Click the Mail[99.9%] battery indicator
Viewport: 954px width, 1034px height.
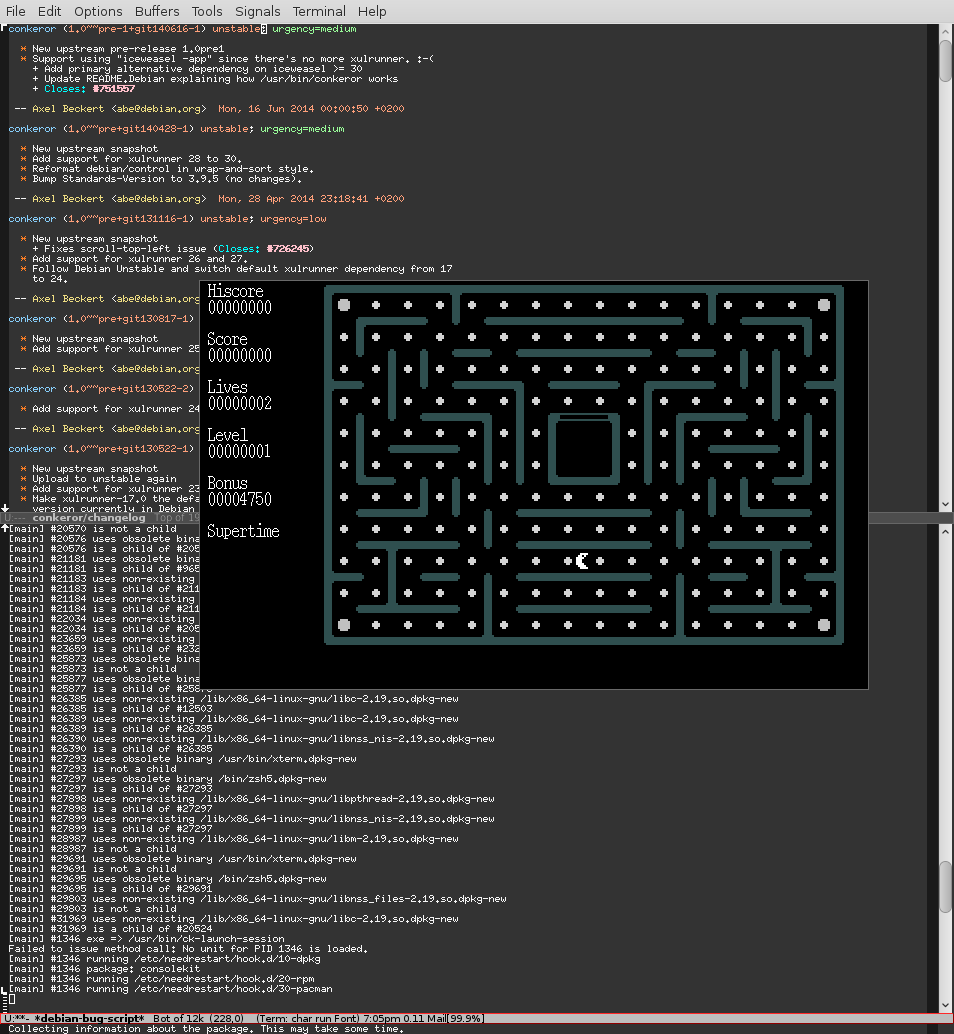[x=455, y=1016]
